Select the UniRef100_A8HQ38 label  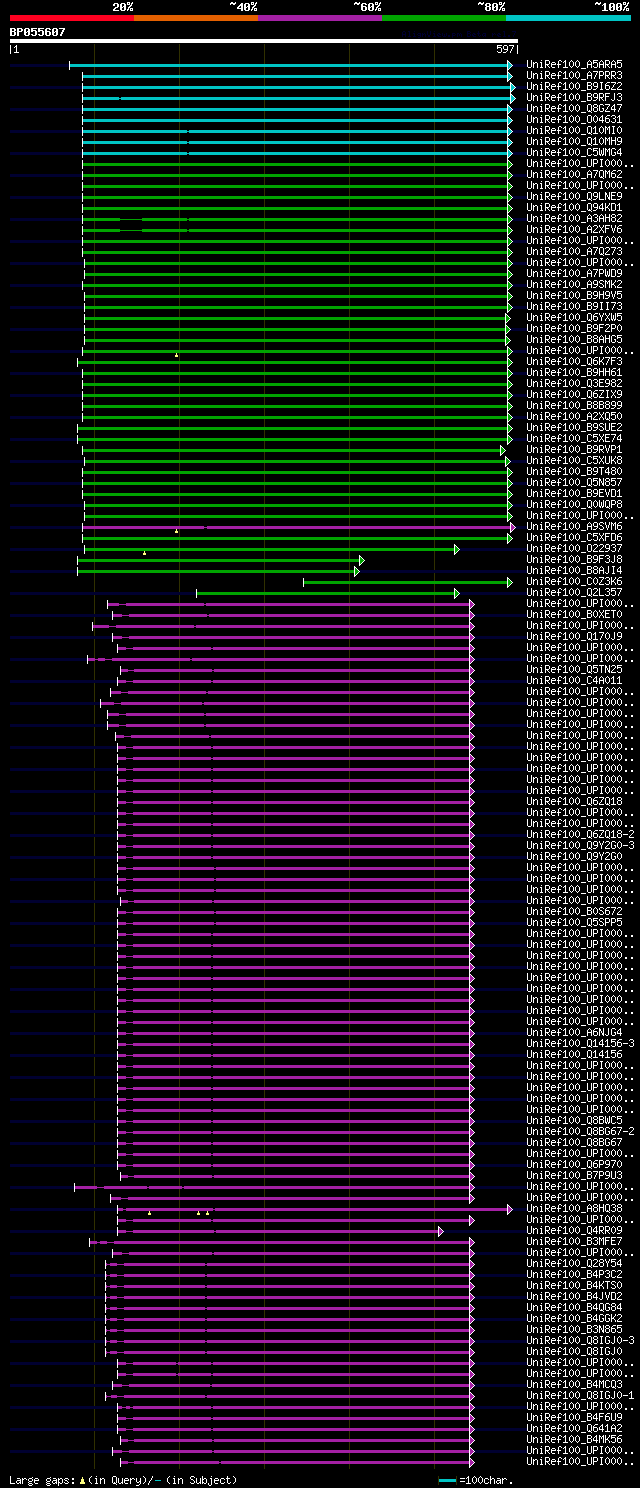click(x=574, y=1208)
